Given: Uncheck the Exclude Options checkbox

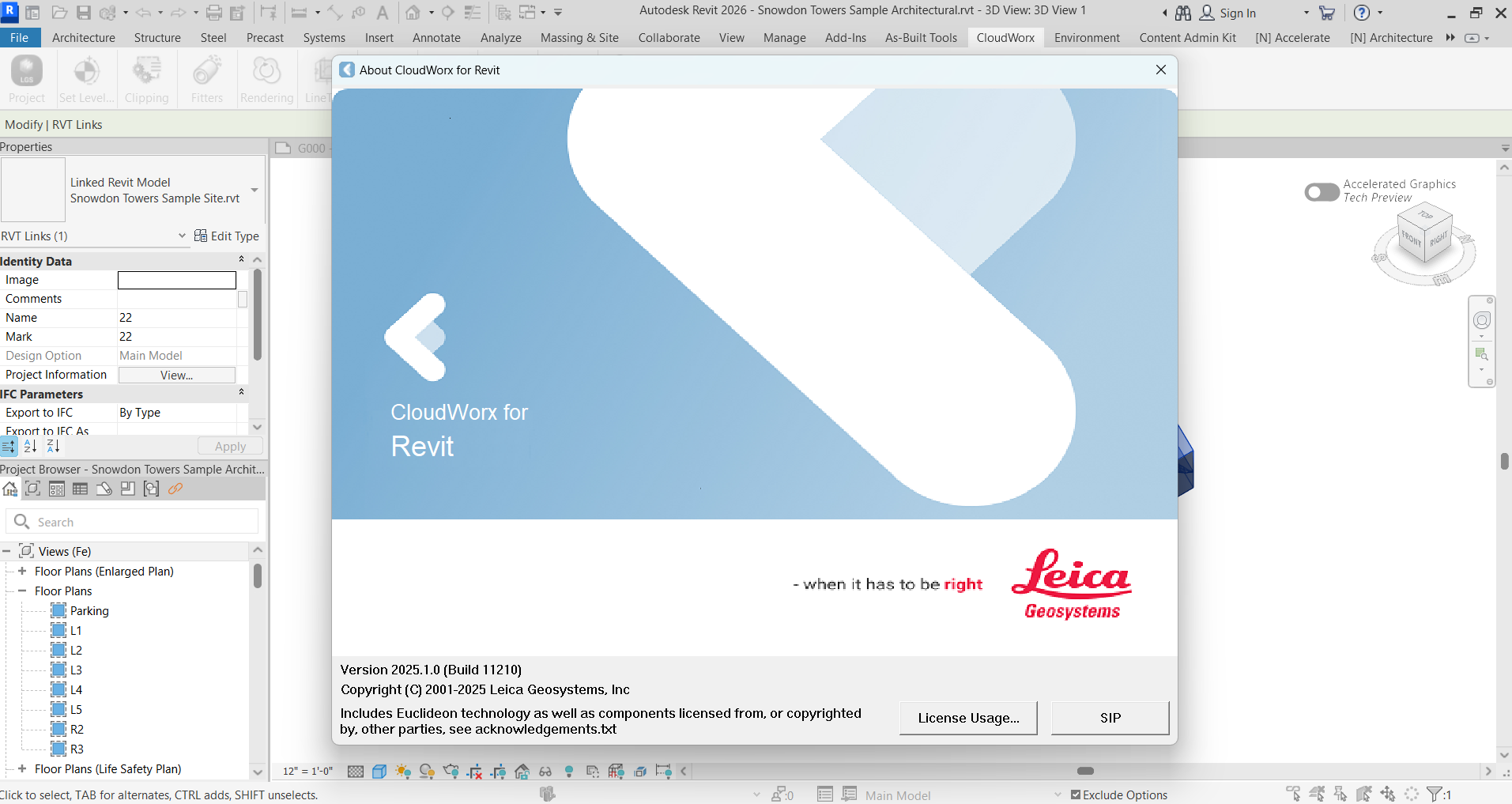Looking at the screenshot, I should (x=1075, y=795).
